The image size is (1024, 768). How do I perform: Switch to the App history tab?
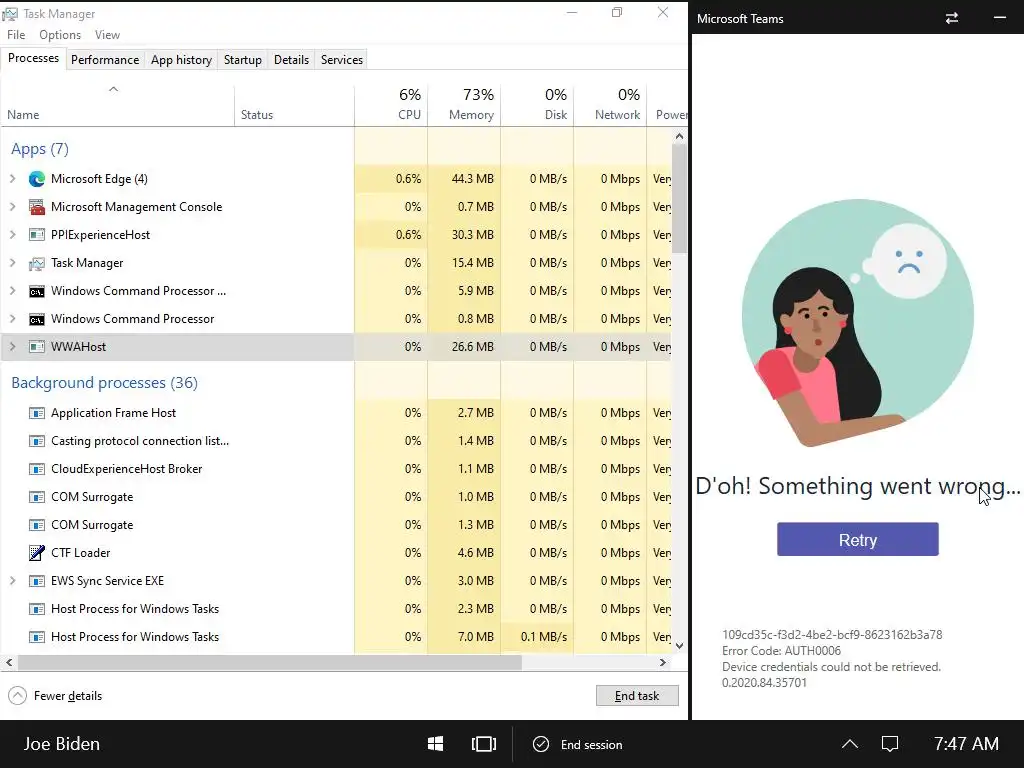click(x=182, y=59)
